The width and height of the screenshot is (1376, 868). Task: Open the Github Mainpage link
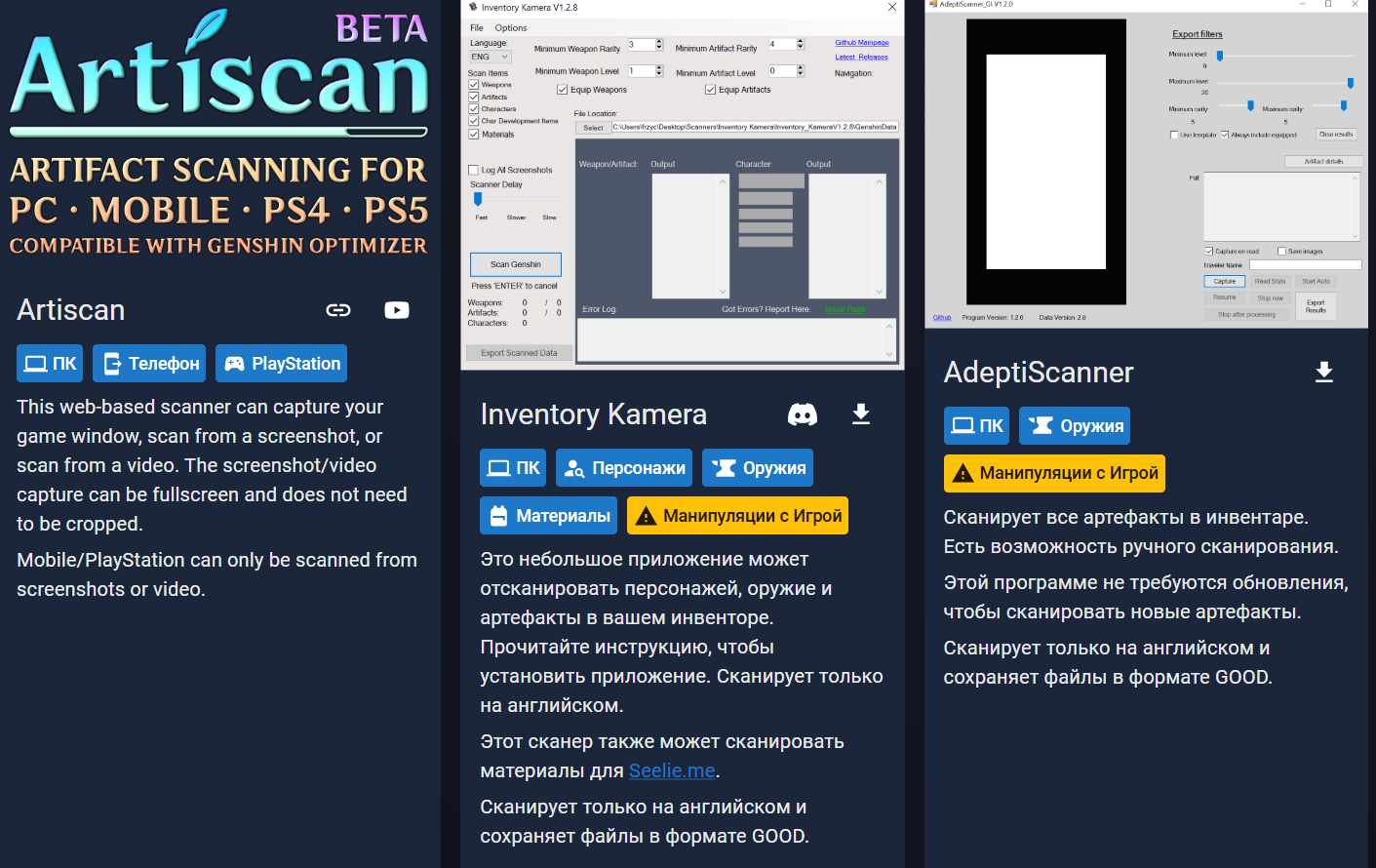pos(862,43)
